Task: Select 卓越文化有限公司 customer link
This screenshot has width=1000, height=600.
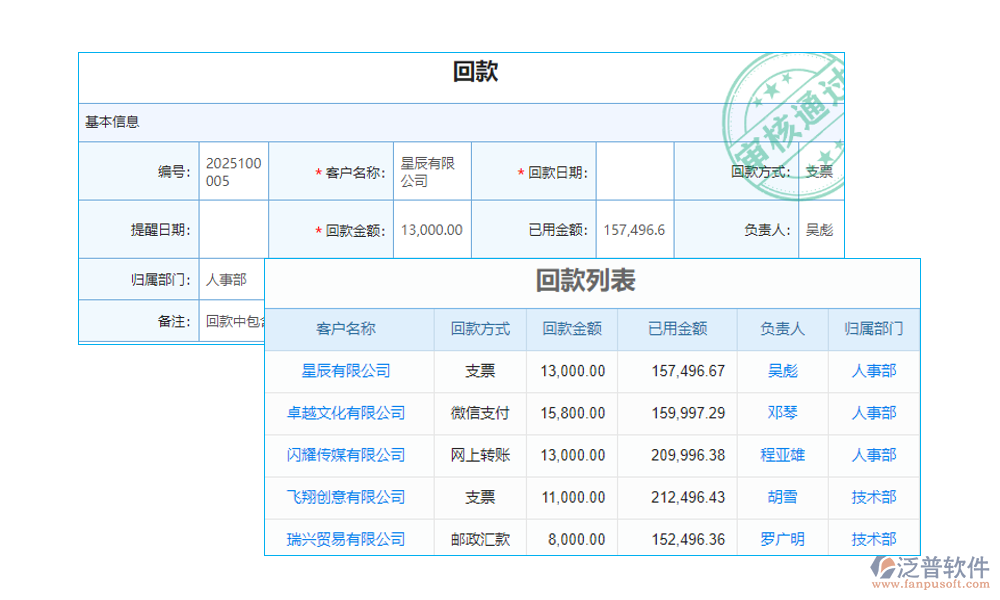Action: (x=348, y=413)
